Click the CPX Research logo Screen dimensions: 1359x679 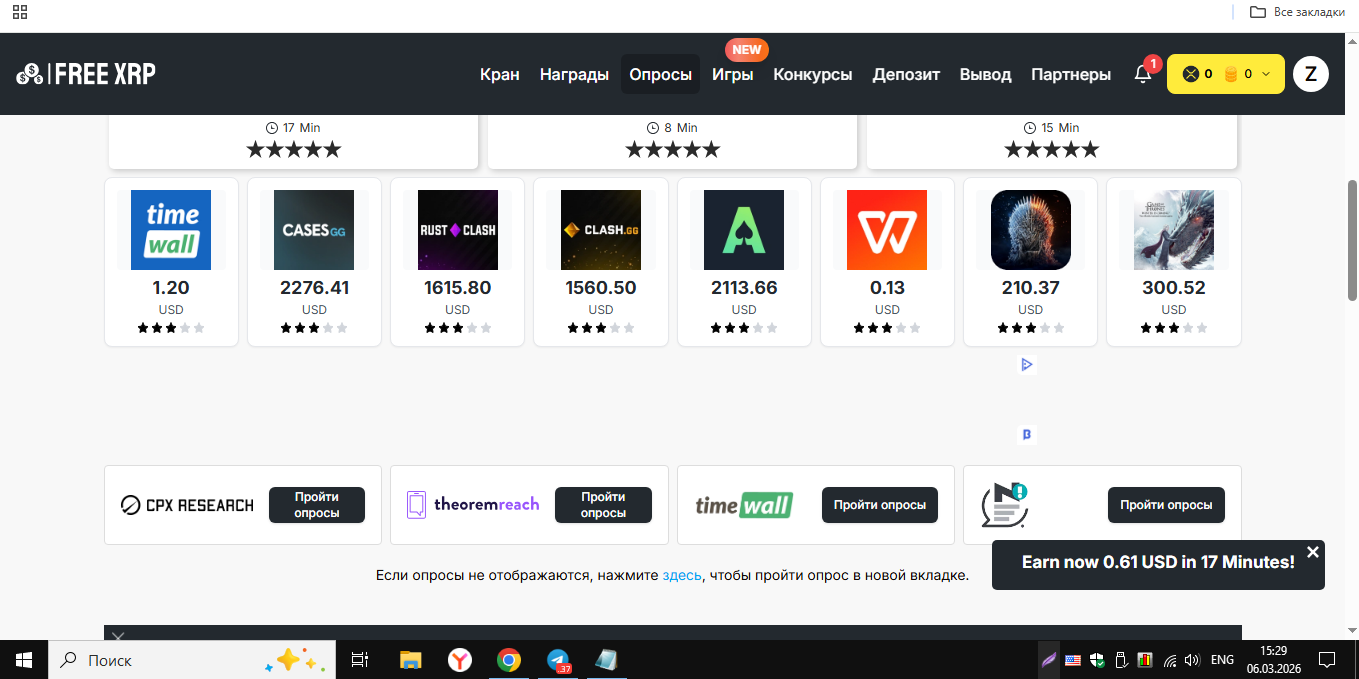point(187,505)
